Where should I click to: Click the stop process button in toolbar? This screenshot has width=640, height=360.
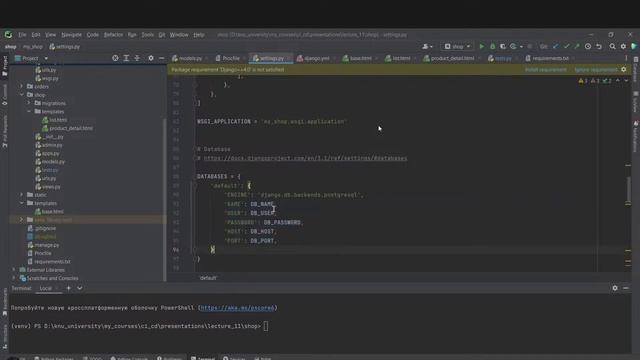530,47
